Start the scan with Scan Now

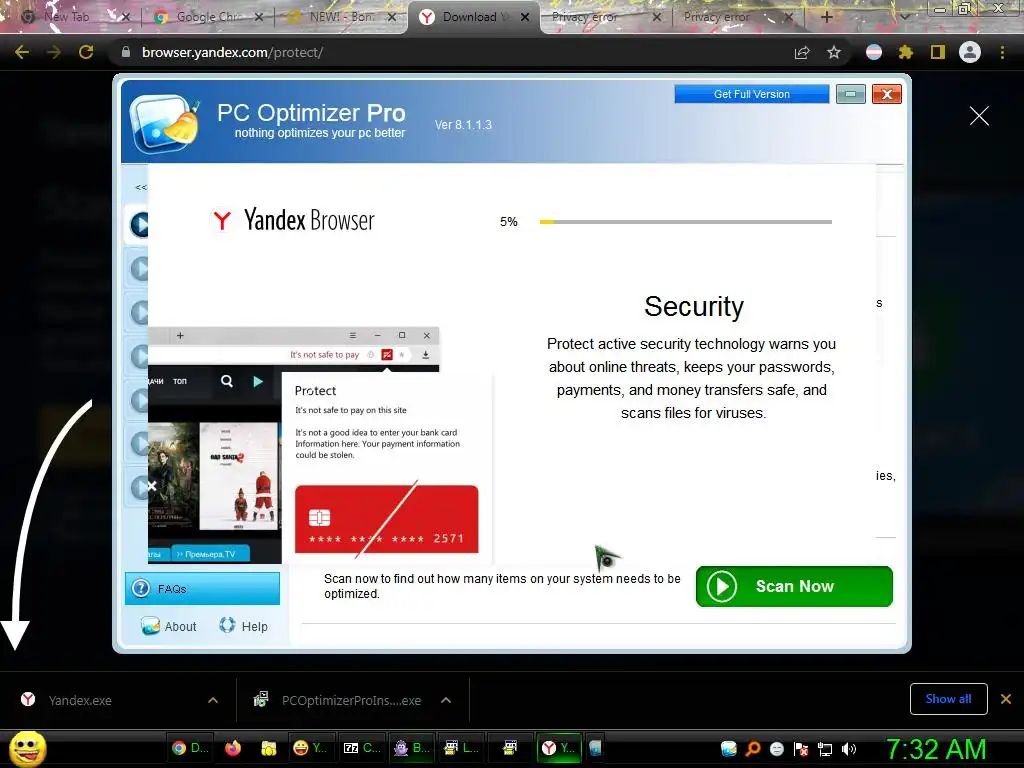pos(794,586)
